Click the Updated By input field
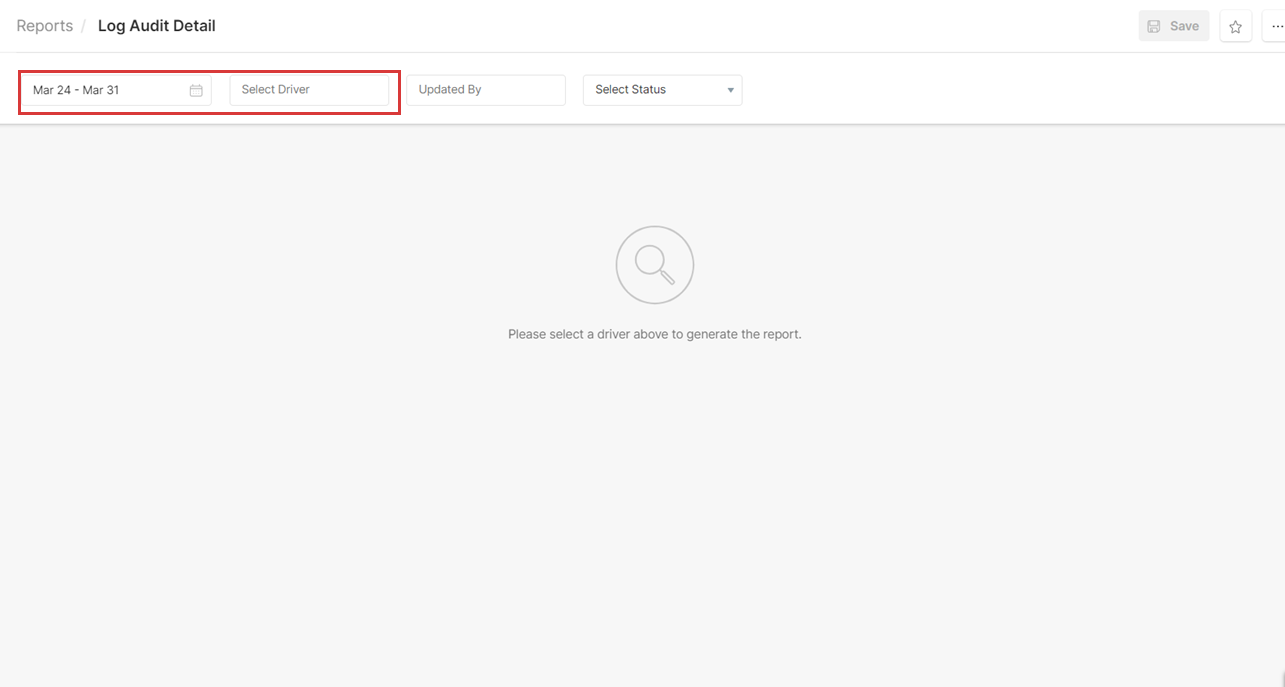1285x687 pixels. coord(486,90)
